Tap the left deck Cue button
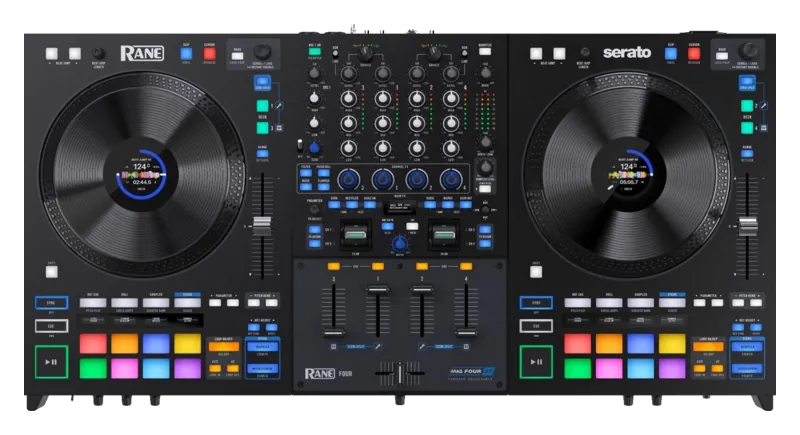The height and width of the screenshot is (435, 800). (x=51, y=326)
